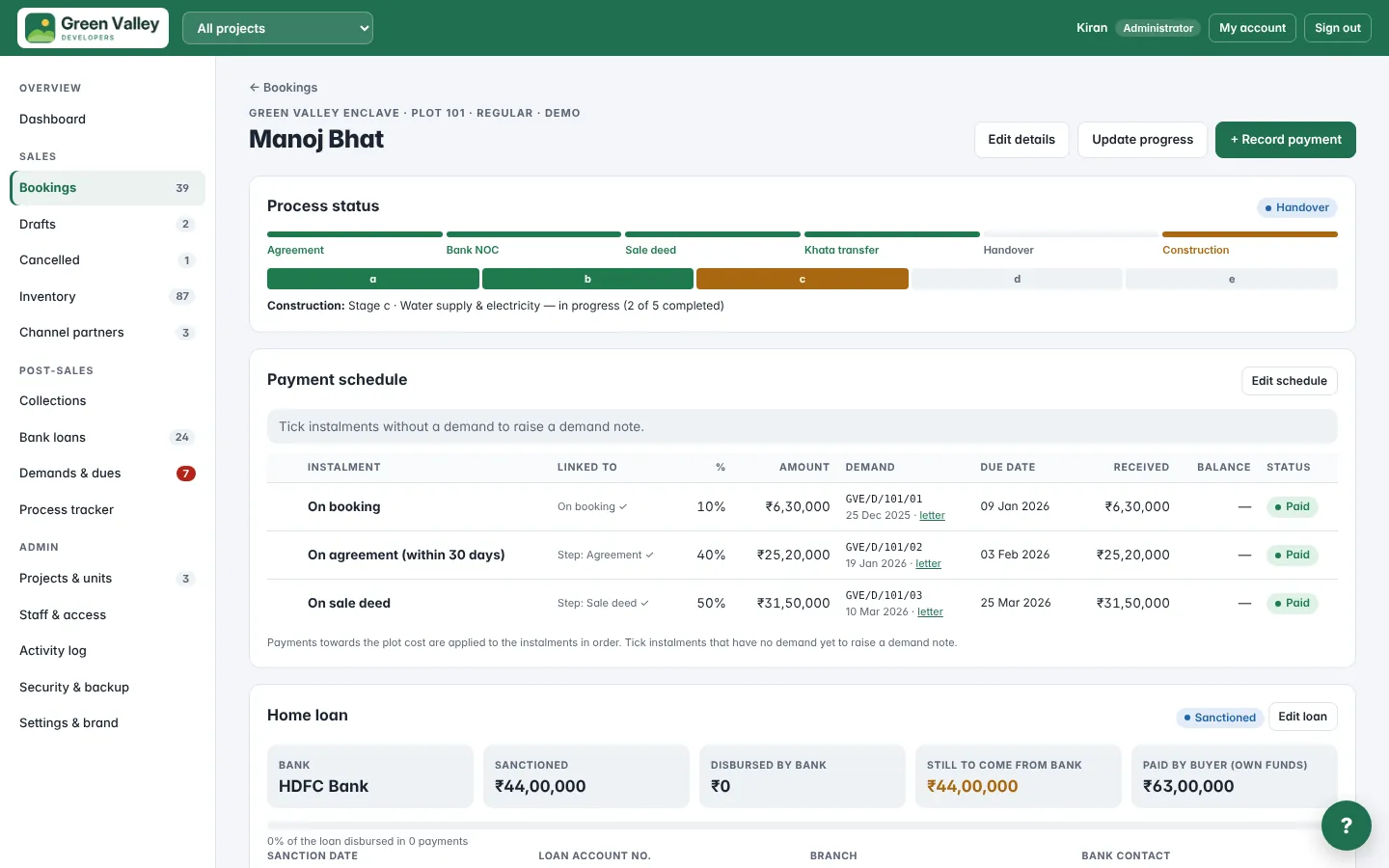
Task: Open Bank loans in the sidebar
Action: [107, 438]
